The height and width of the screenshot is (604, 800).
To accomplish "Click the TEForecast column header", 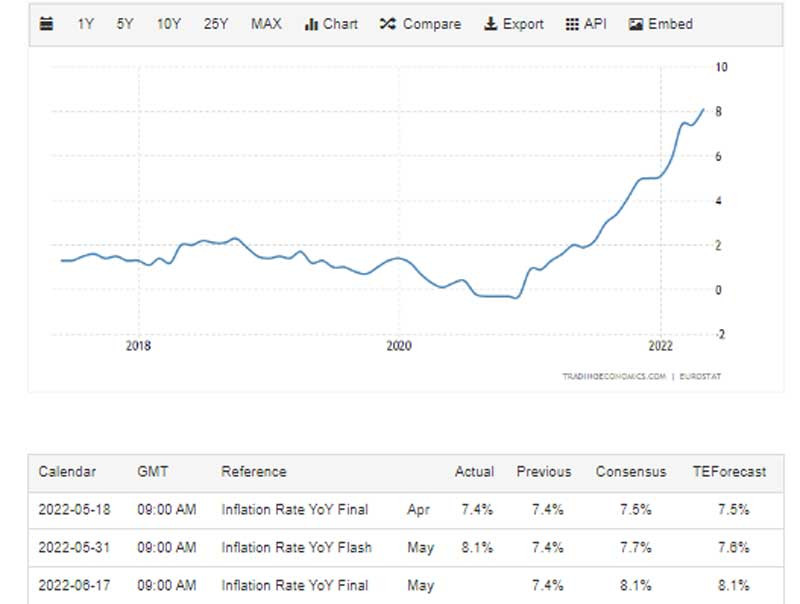I will [x=729, y=471].
